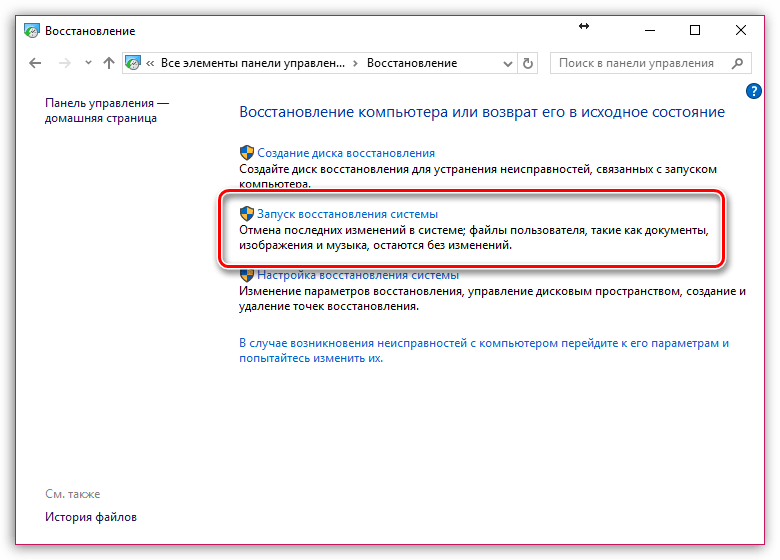
Task: Close the Восстановление window
Action: point(741,30)
